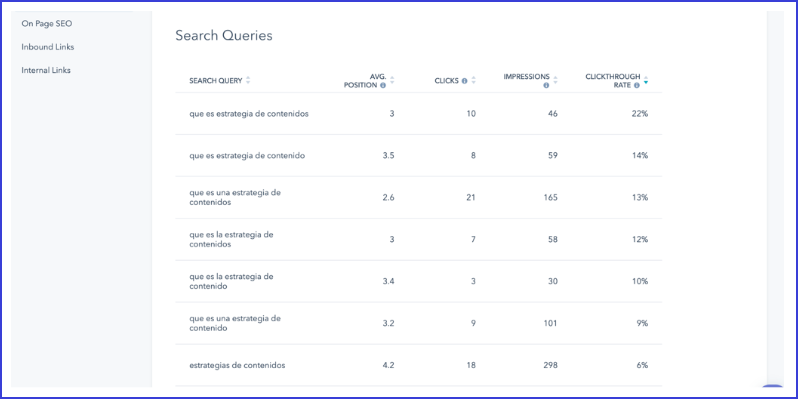The image size is (798, 399).
Task: Click avg. position value 3.4
Action: pyautogui.click(x=388, y=281)
